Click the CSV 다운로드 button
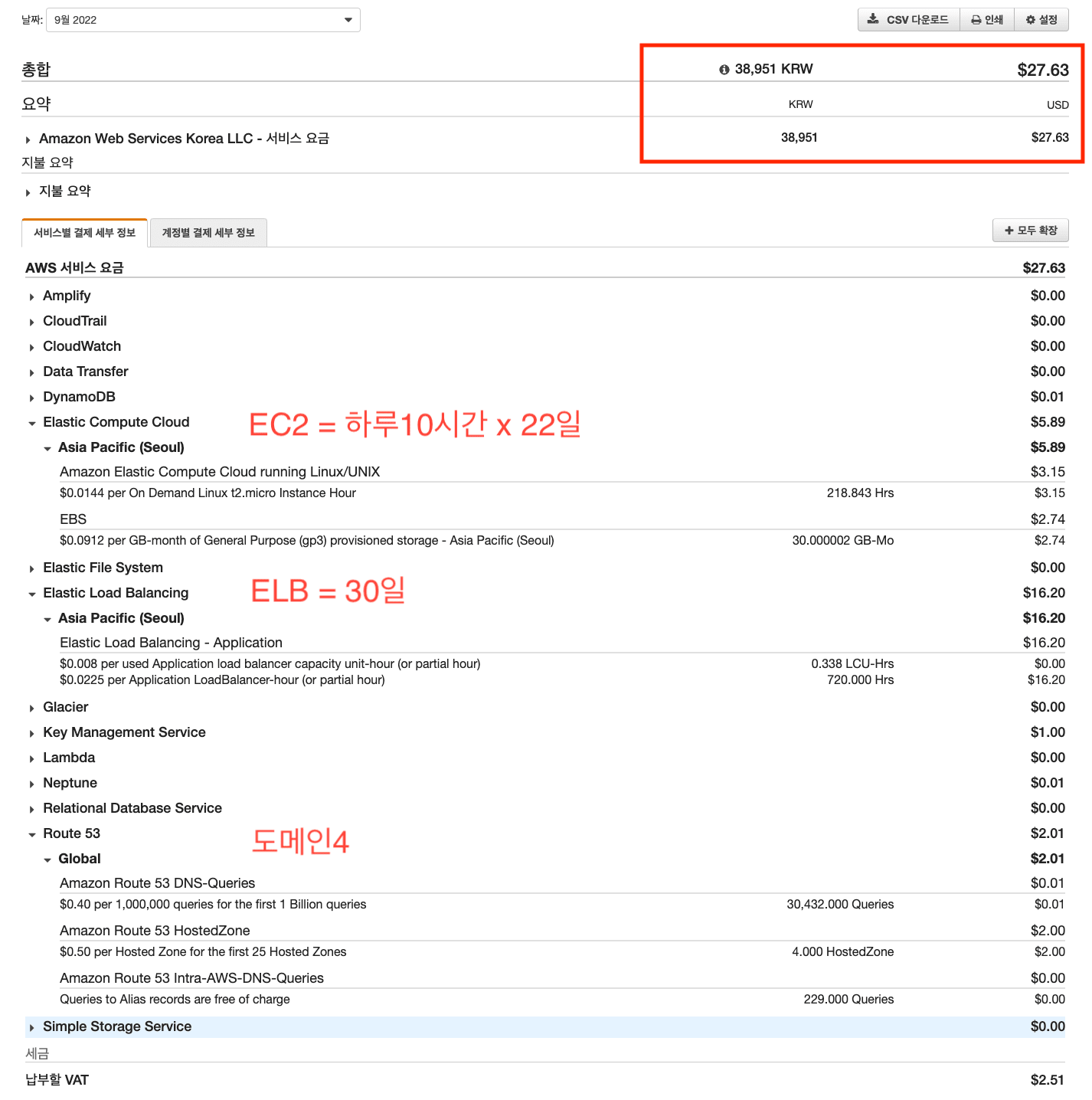Screen dimensions: 1092x1100 pyautogui.click(x=908, y=20)
